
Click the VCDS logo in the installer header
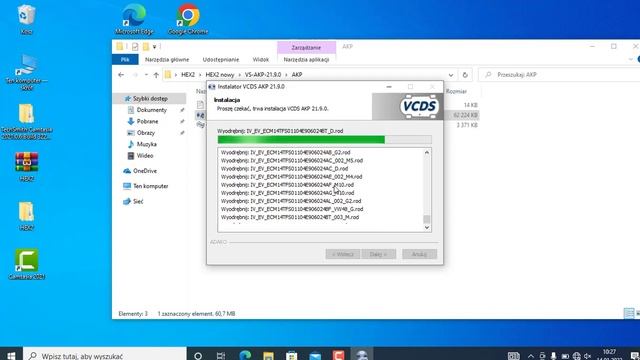click(419, 107)
